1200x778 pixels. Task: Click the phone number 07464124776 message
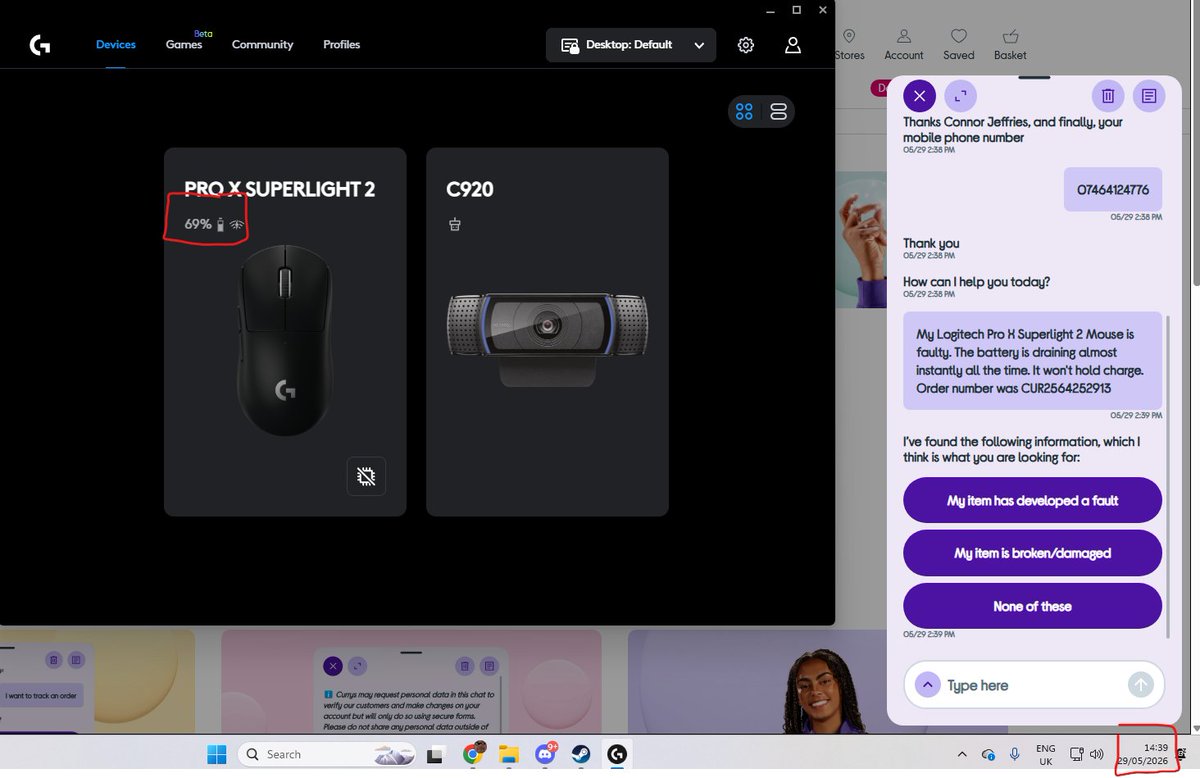pos(1113,189)
